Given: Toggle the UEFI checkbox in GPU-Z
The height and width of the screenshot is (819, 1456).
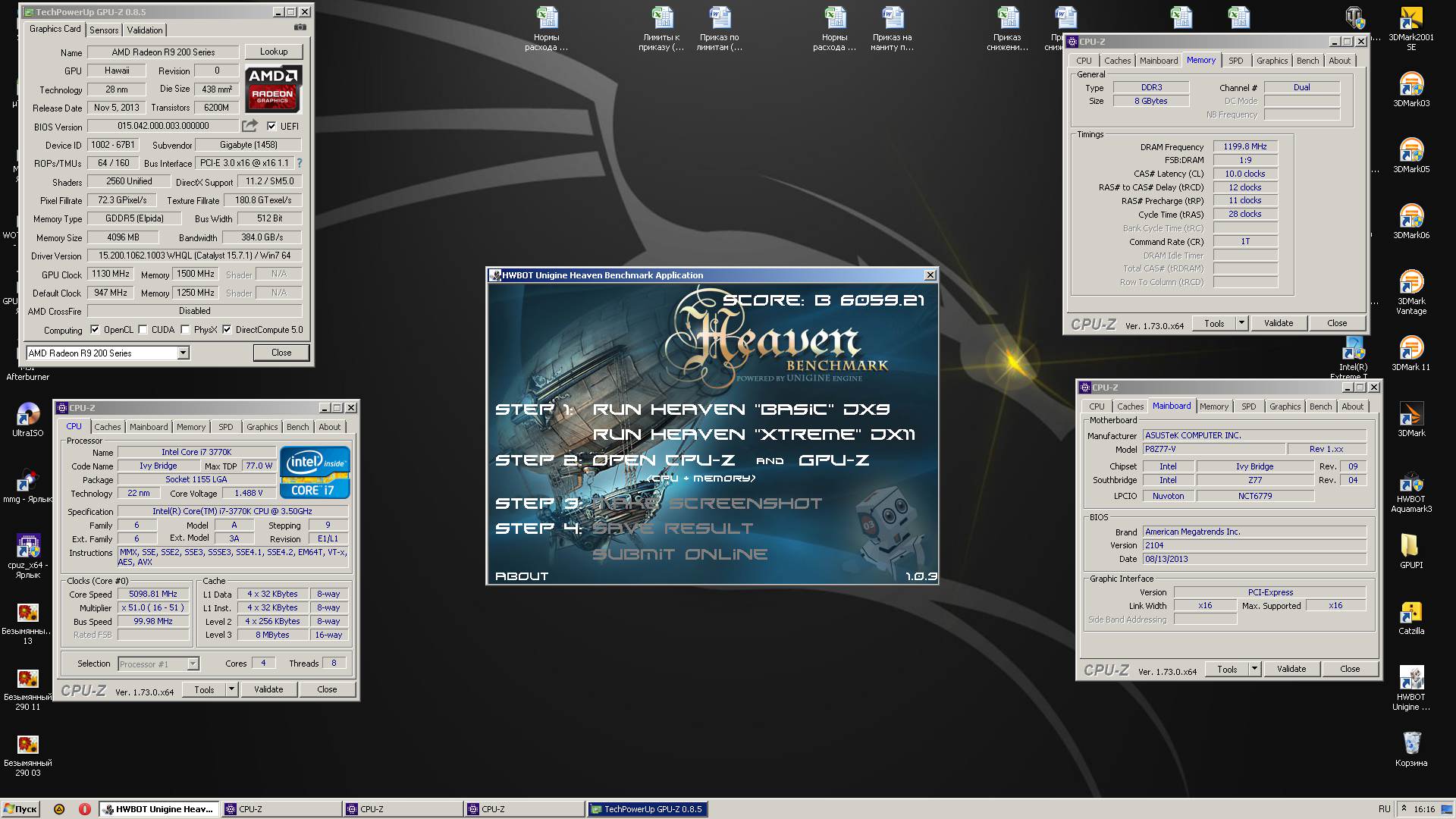Looking at the screenshot, I should click(x=271, y=126).
